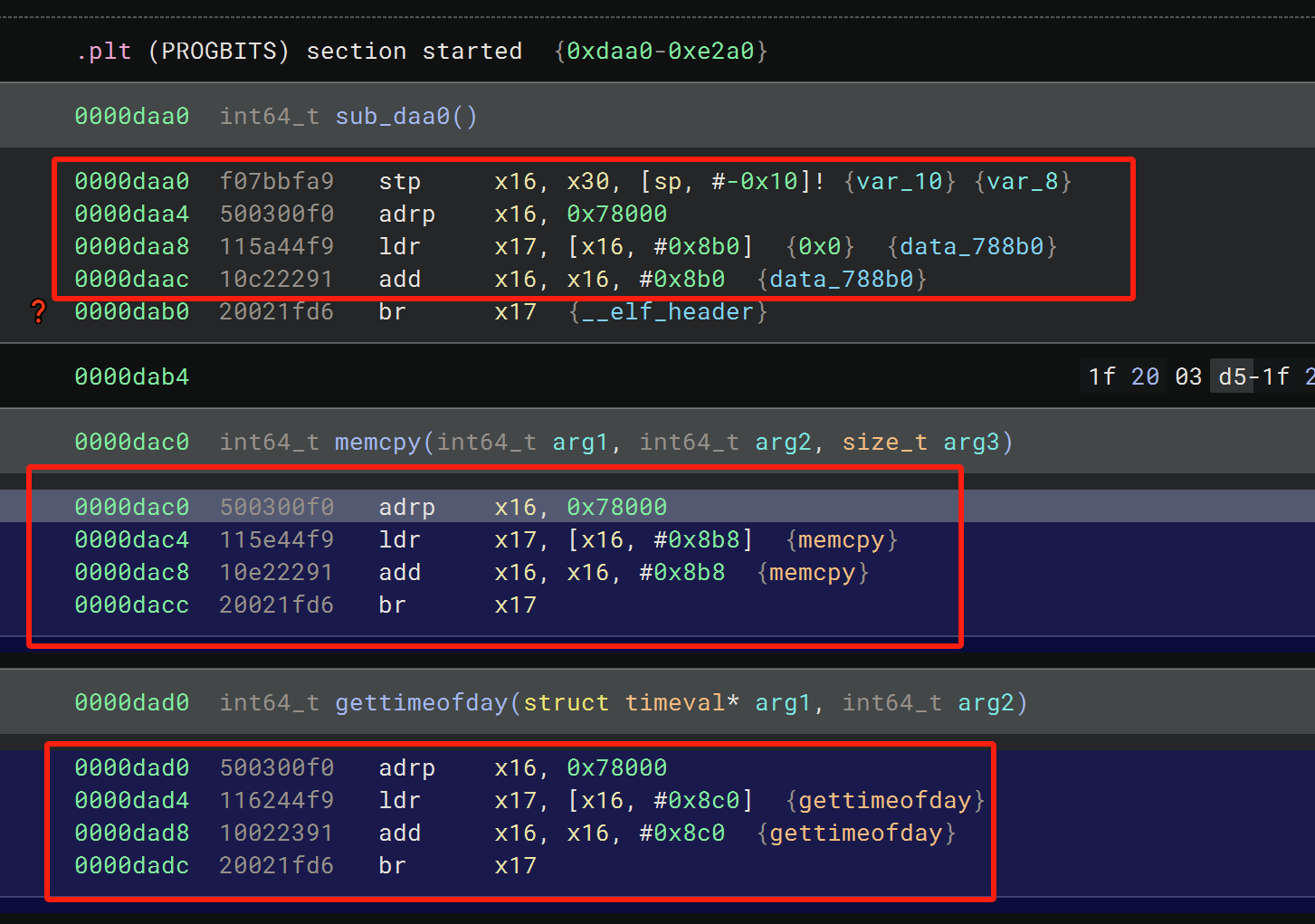Click address 0000dad0 in gettimeofday header
Image resolution: width=1315 pixels, height=924 pixels.
pos(132,702)
